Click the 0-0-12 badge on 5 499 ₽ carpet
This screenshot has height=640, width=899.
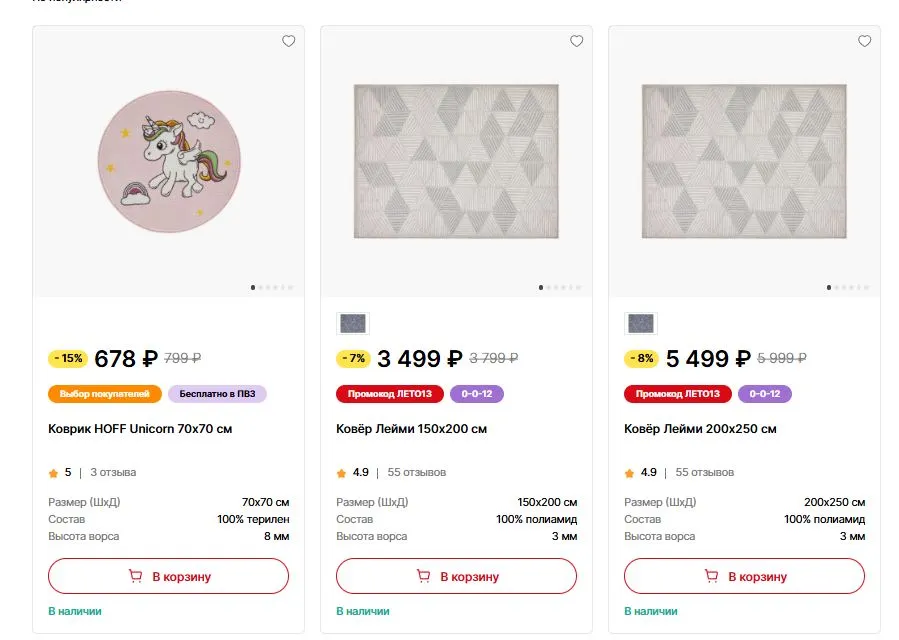point(765,394)
